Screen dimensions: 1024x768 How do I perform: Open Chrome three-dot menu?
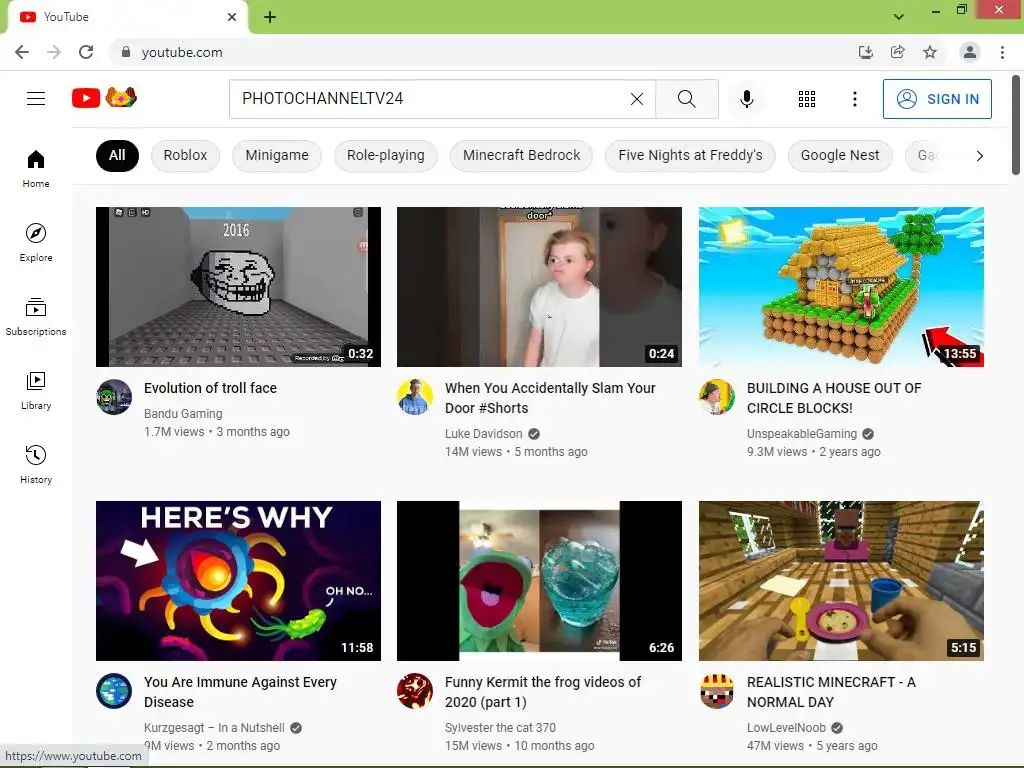(1002, 52)
